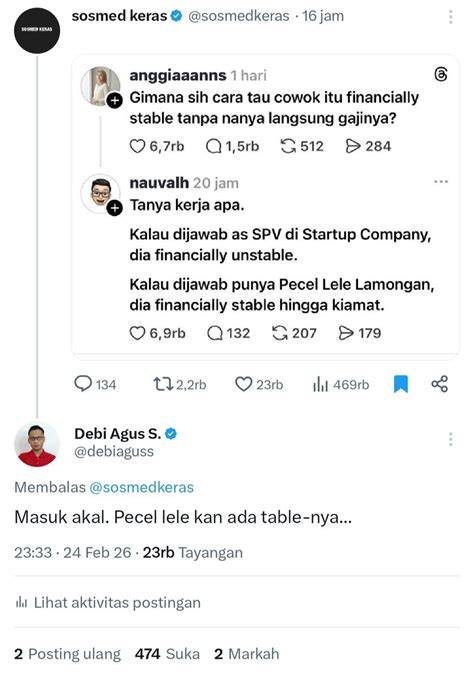
Task: Expand the ellipsis menu on nauvalh's comment
Action: (441, 182)
